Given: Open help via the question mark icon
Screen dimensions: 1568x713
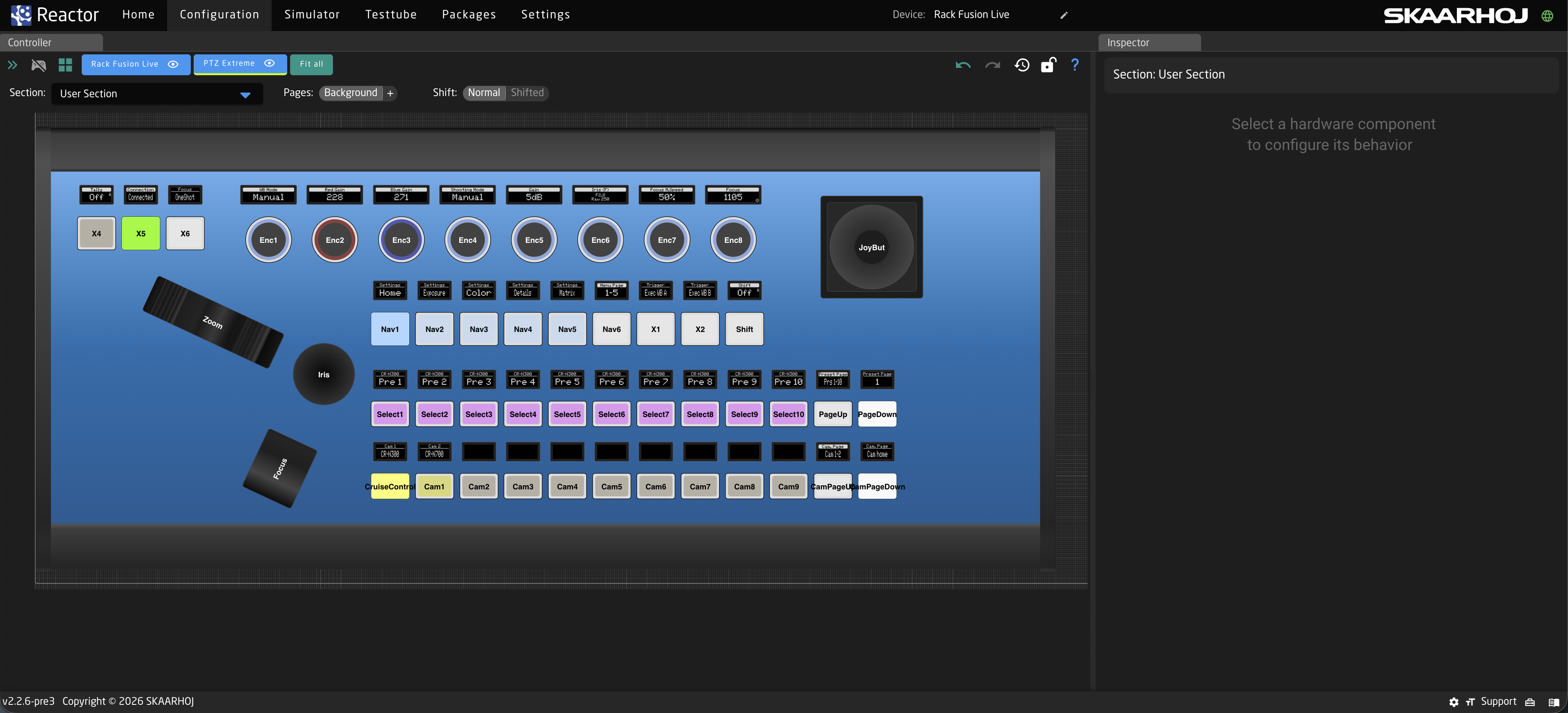Looking at the screenshot, I should pyautogui.click(x=1075, y=65).
